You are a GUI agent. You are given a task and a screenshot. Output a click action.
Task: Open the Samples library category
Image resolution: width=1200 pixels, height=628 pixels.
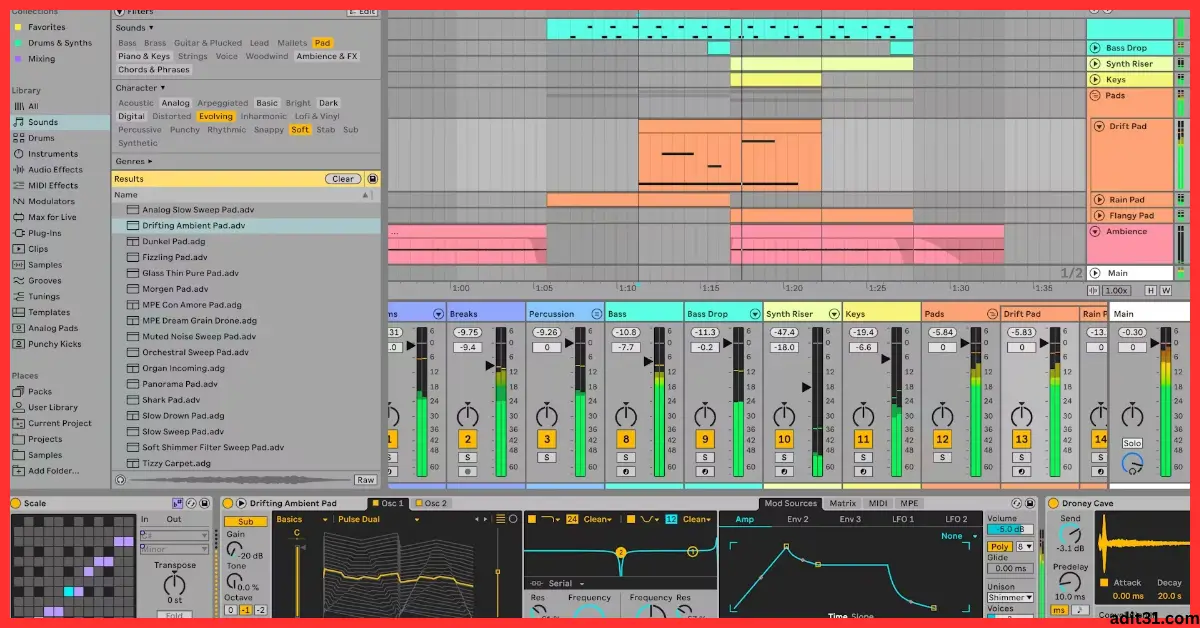[44, 265]
